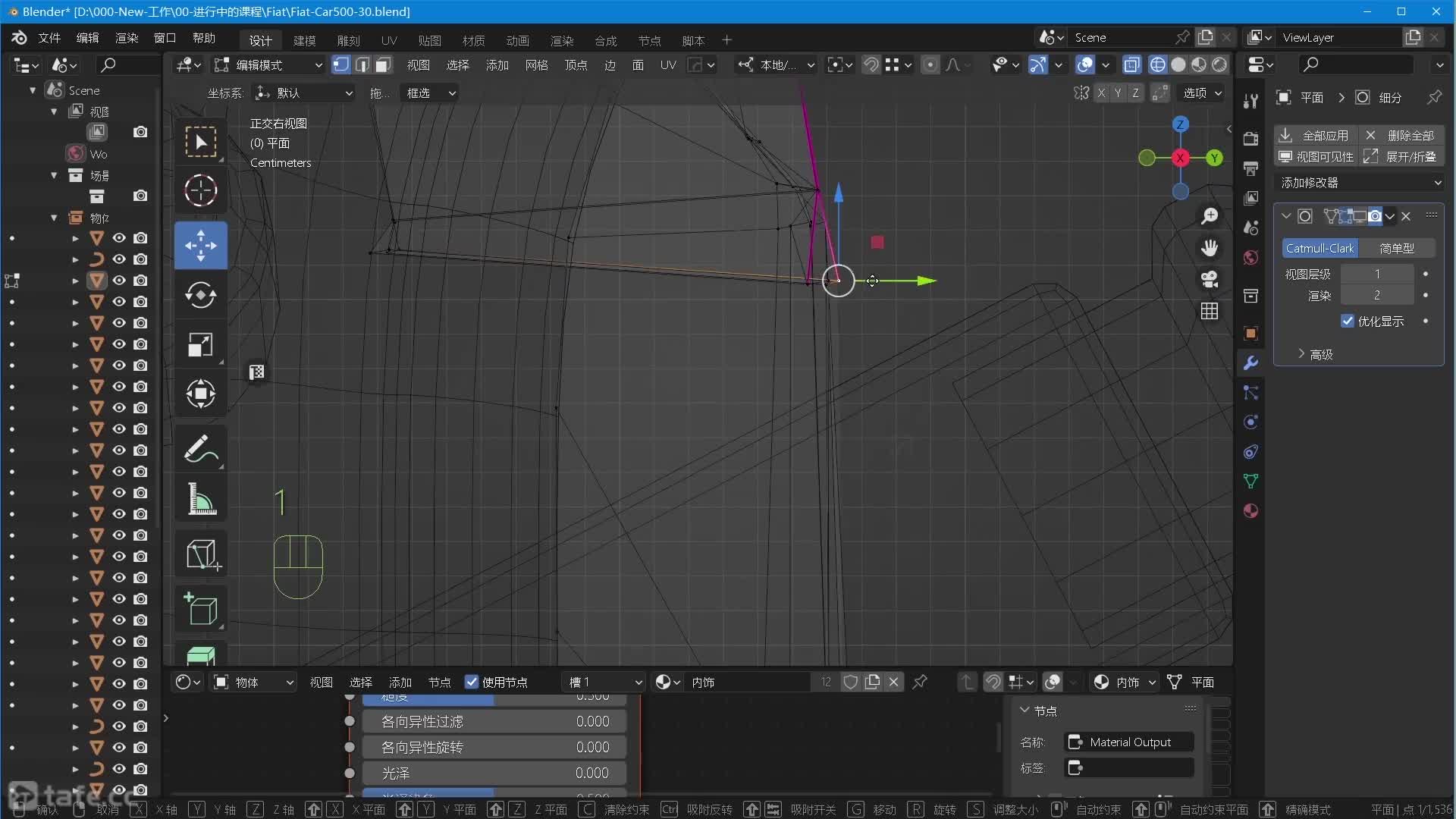The width and height of the screenshot is (1456, 819).
Task: Select the Extrude Region tool
Action: click(200, 654)
